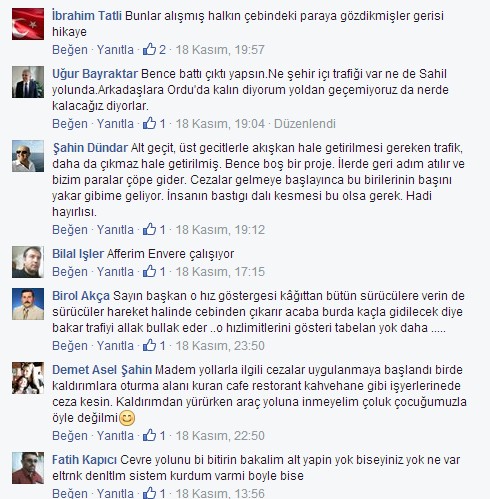Click timestamp 18 Kasım, 23:50 on Birol's comment
The height and width of the screenshot is (499, 490).
pos(220,346)
